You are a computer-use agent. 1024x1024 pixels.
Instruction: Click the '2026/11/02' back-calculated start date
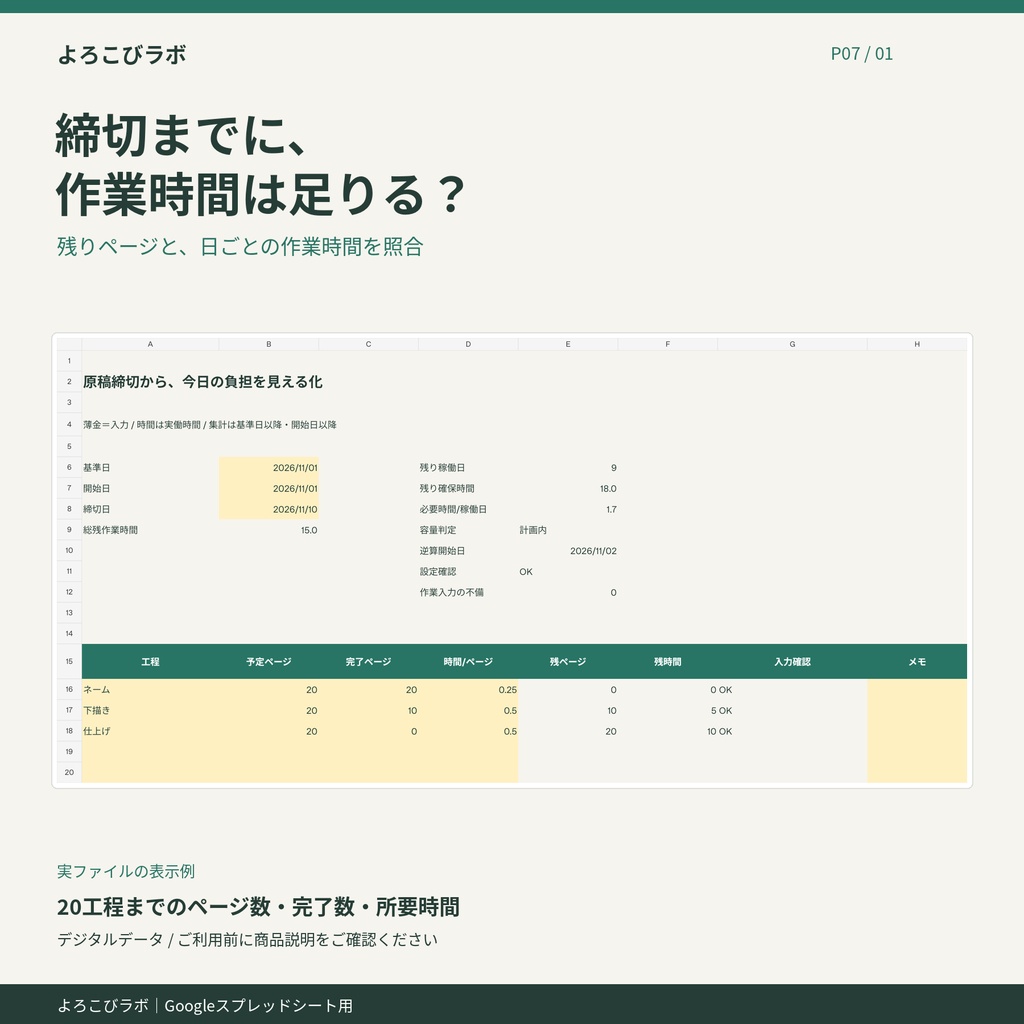tap(593, 551)
